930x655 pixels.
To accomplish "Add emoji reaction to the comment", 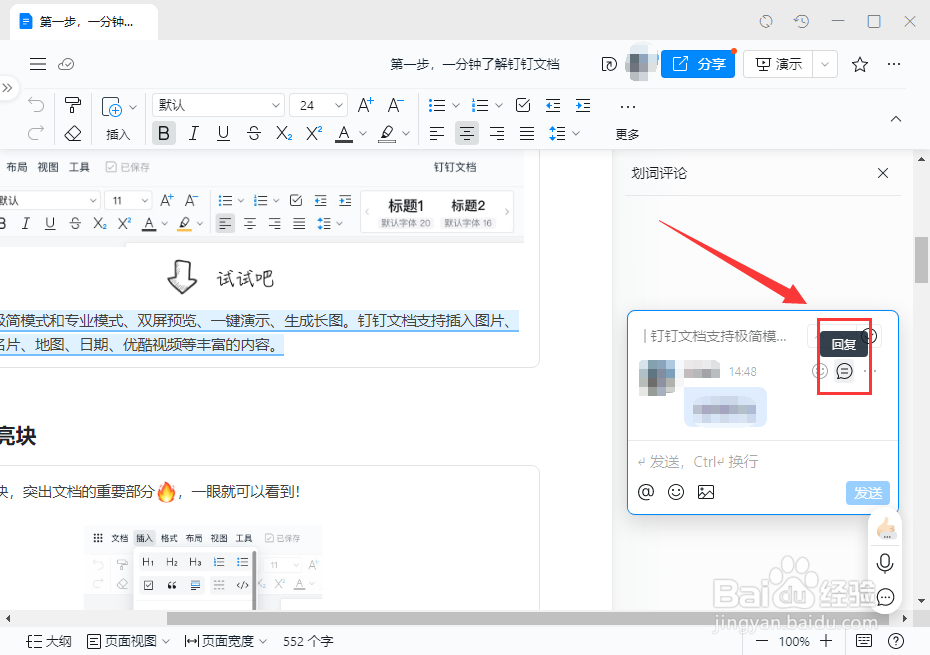I will (x=819, y=371).
